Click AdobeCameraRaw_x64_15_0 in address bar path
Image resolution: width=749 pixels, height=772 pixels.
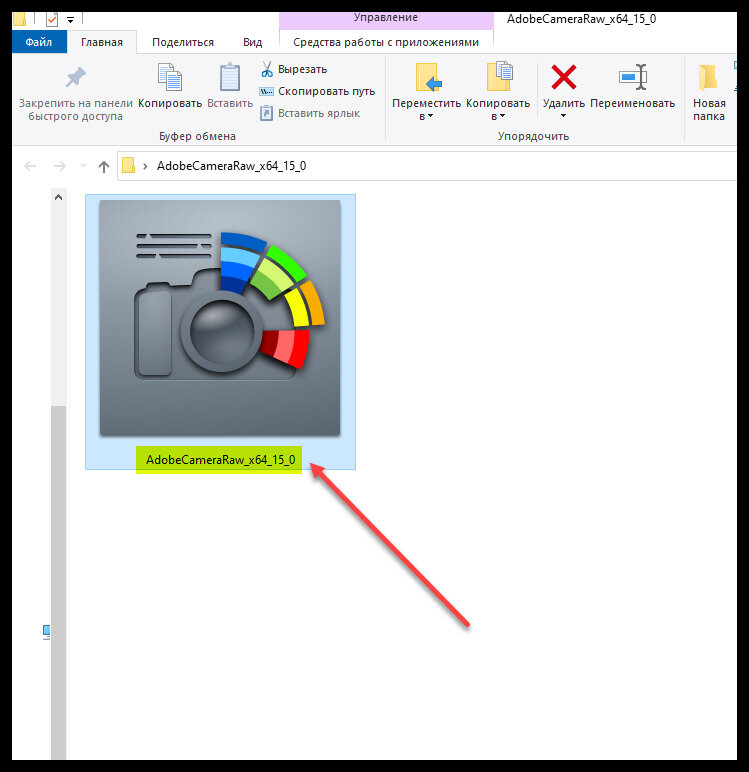(x=231, y=166)
